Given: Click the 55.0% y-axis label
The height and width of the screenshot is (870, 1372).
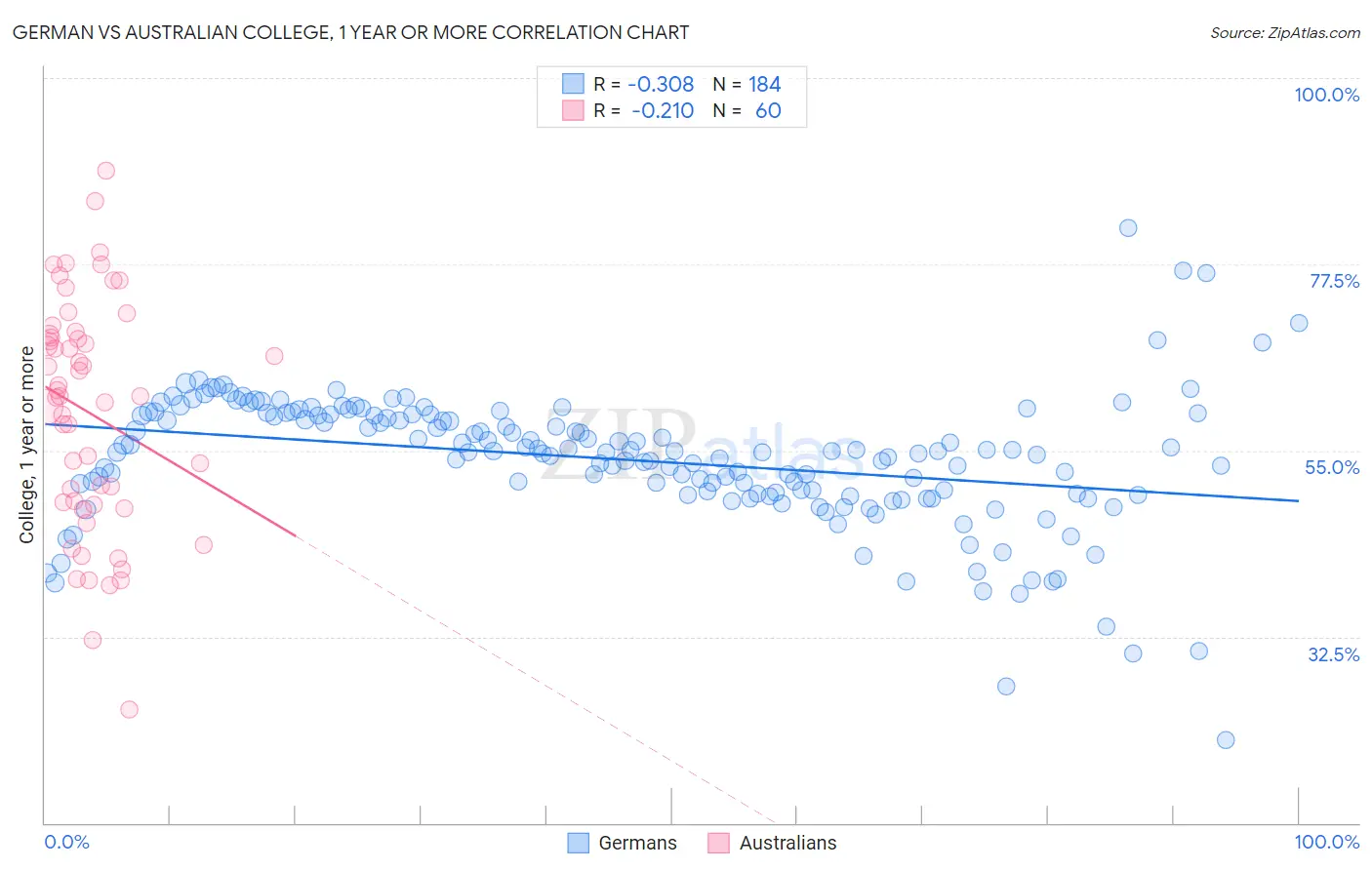Looking at the screenshot, I should [1332, 467].
